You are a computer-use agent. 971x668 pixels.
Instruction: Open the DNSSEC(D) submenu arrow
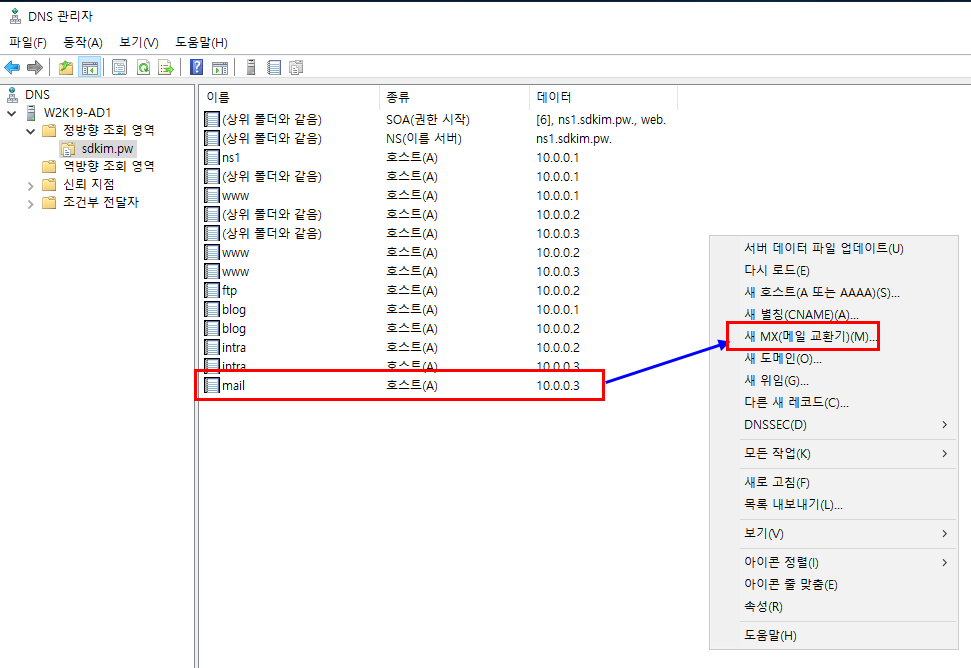pos(944,425)
